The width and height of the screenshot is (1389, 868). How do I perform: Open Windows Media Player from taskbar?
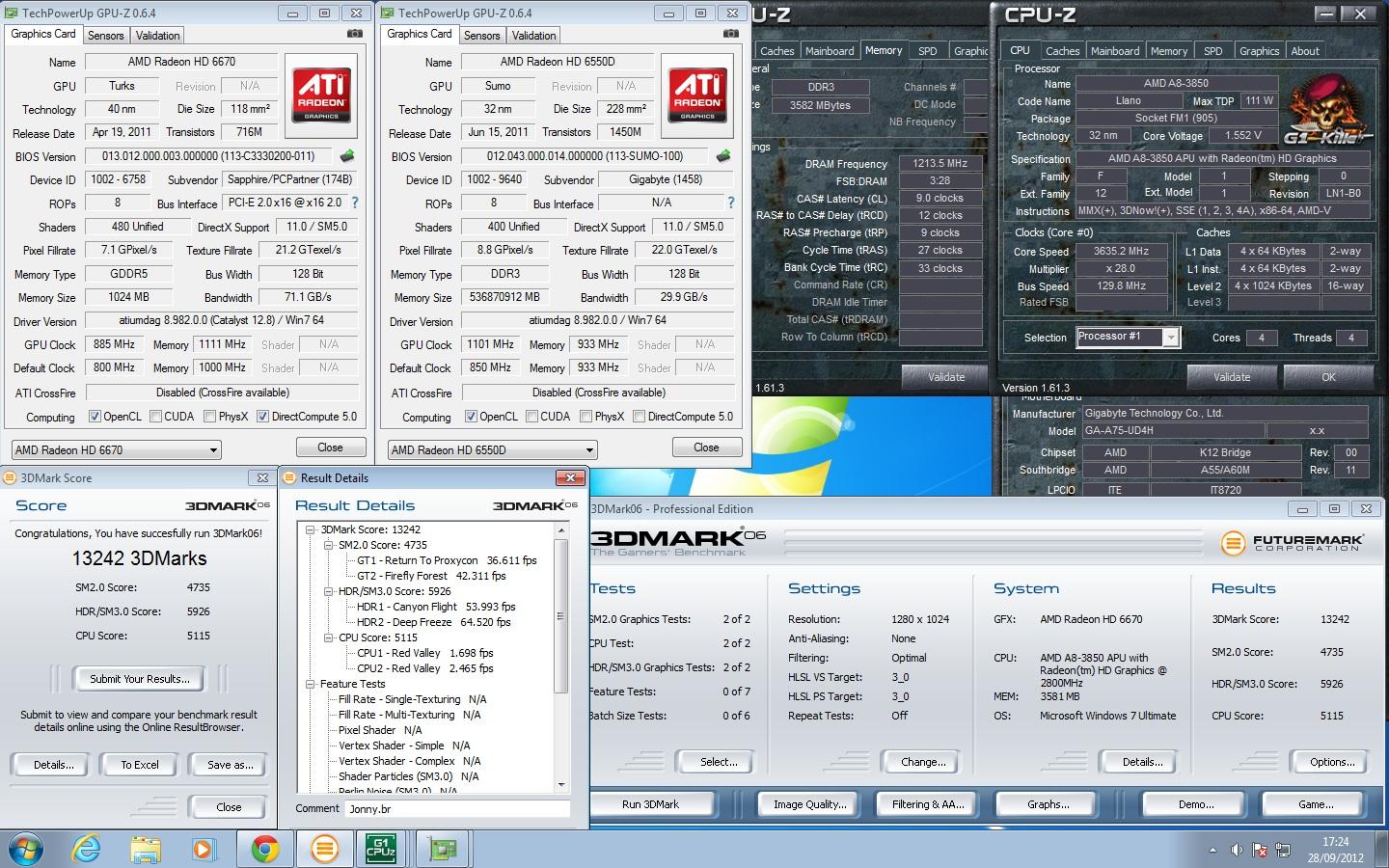(204, 849)
